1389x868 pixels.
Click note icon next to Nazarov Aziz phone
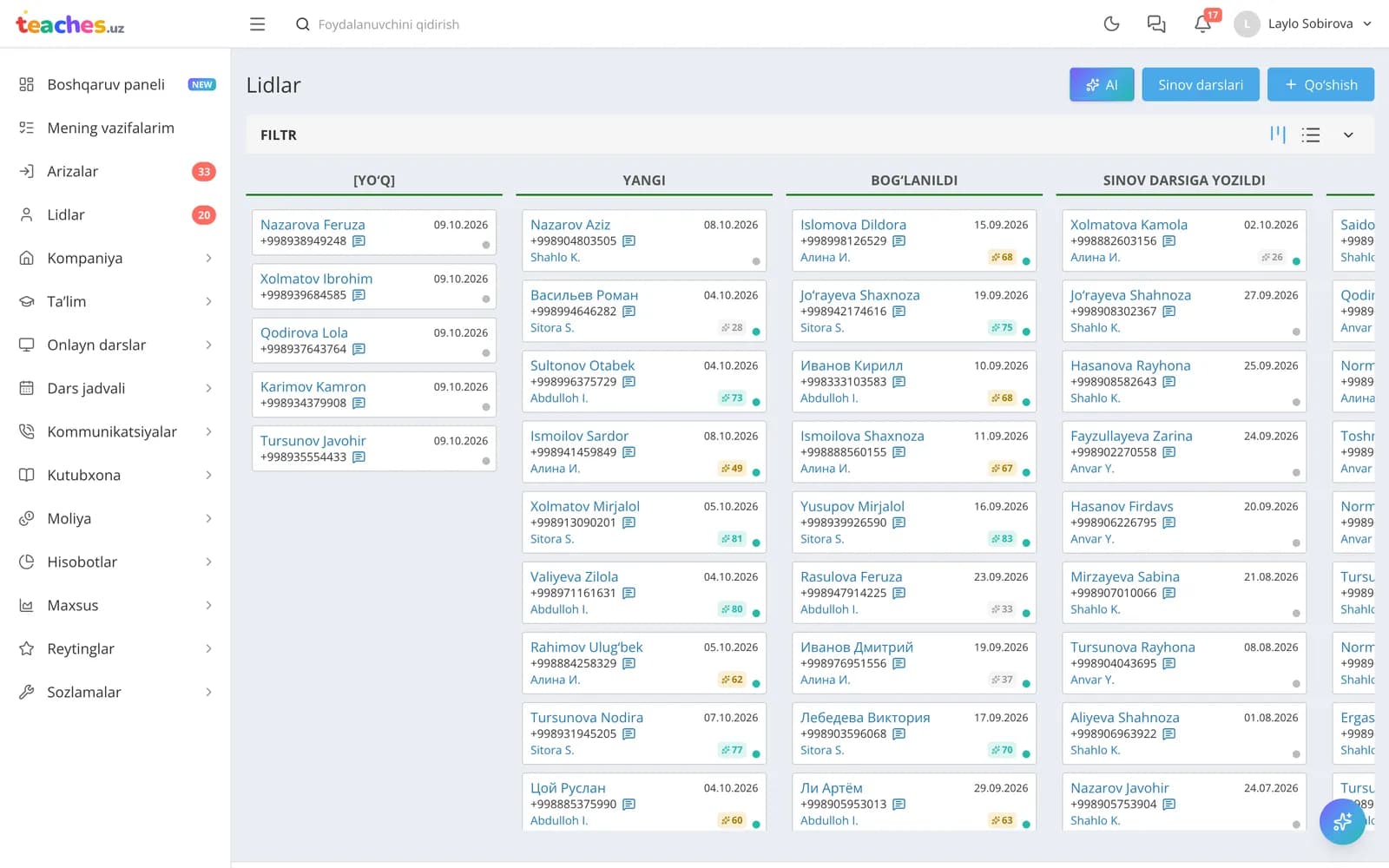click(x=629, y=241)
